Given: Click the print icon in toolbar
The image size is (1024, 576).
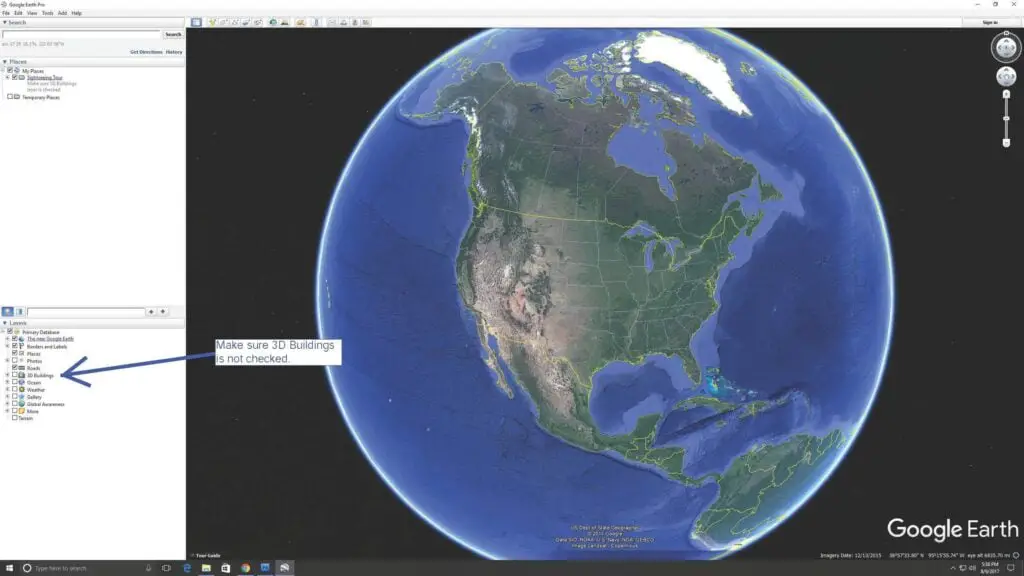Looking at the screenshot, I should click(x=345, y=22).
